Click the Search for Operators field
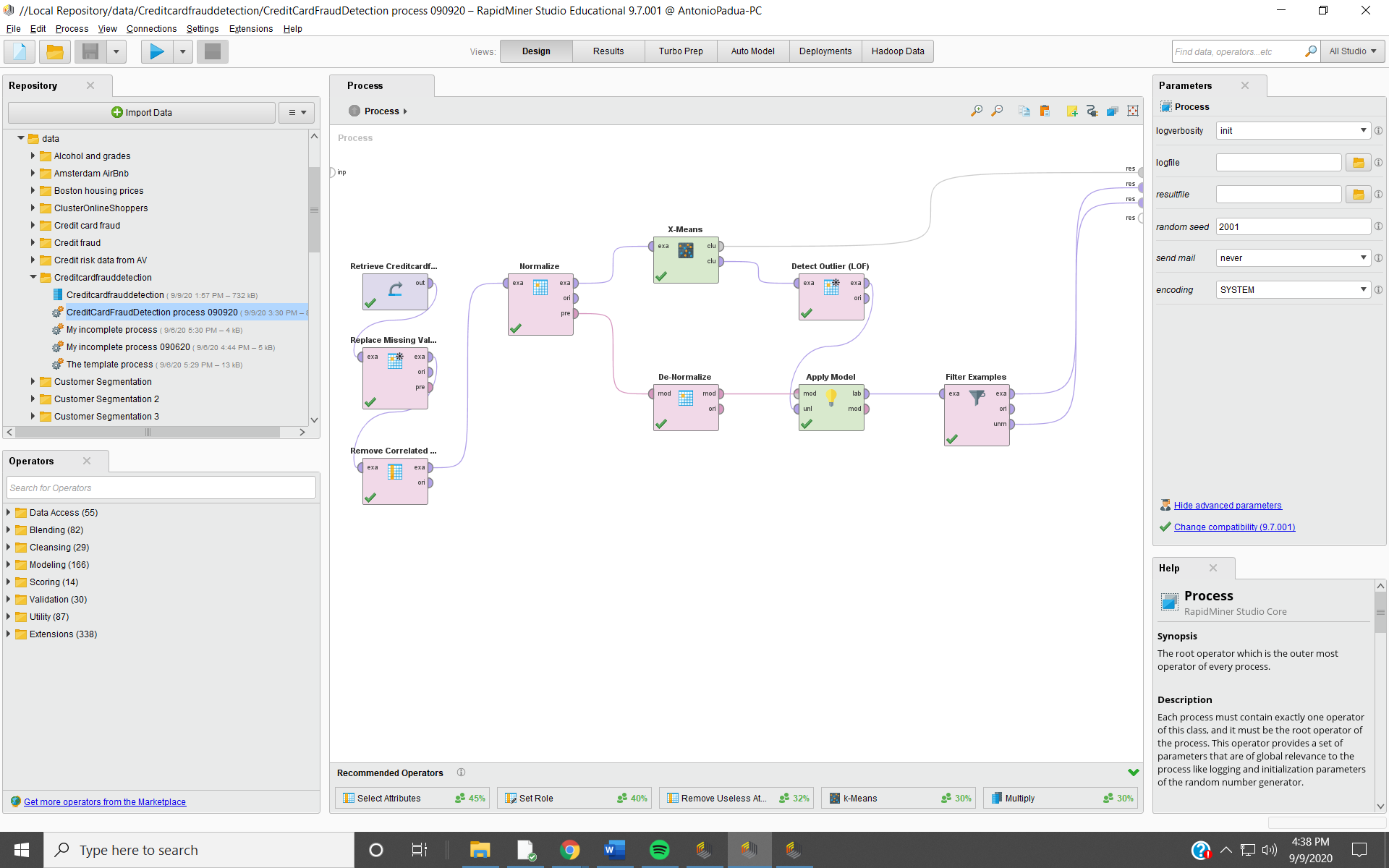Viewport: 1389px width, 868px height. [x=161, y=488]
